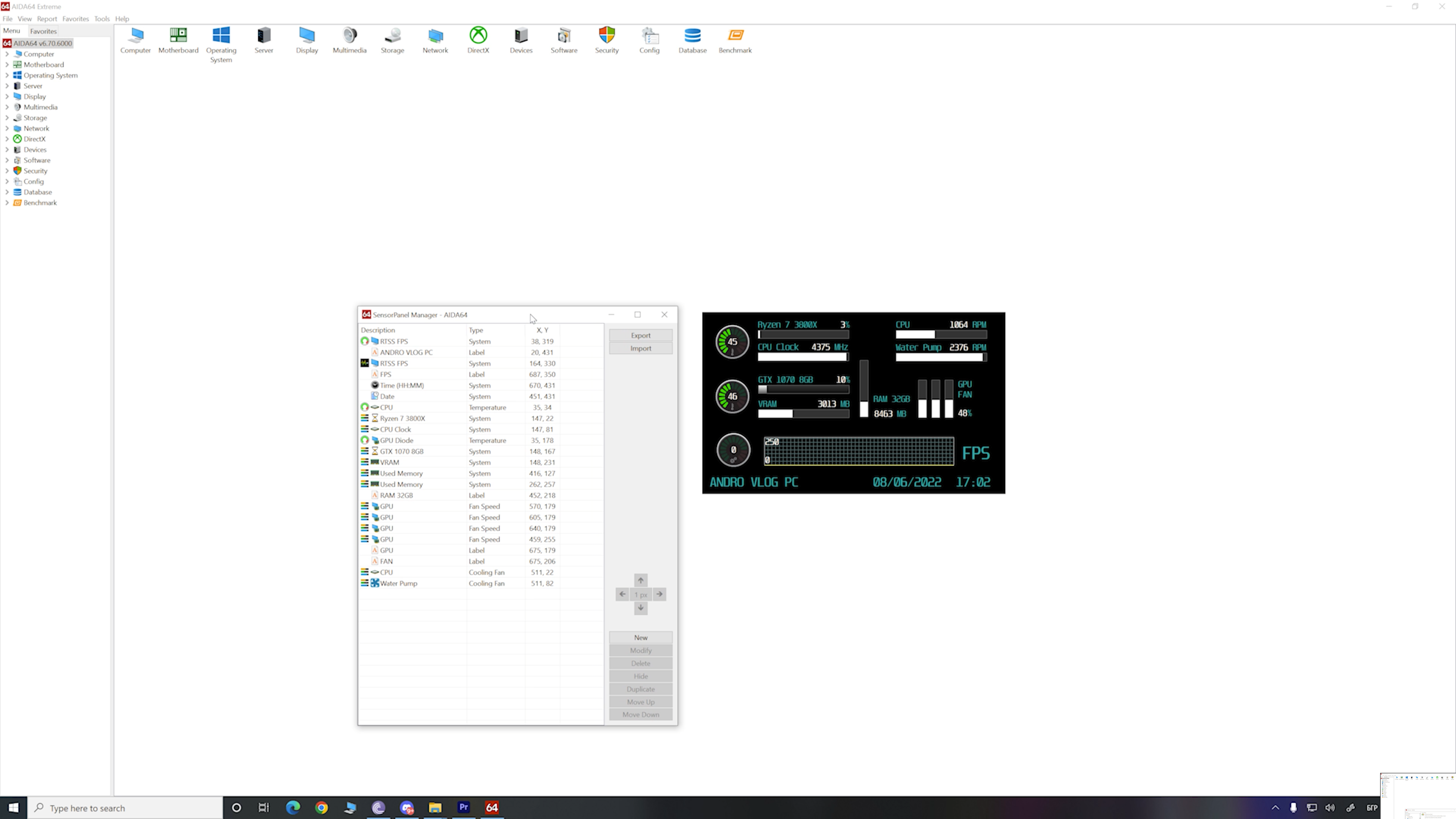Open the Motherboard toolbar icon

tap(178, 40)
